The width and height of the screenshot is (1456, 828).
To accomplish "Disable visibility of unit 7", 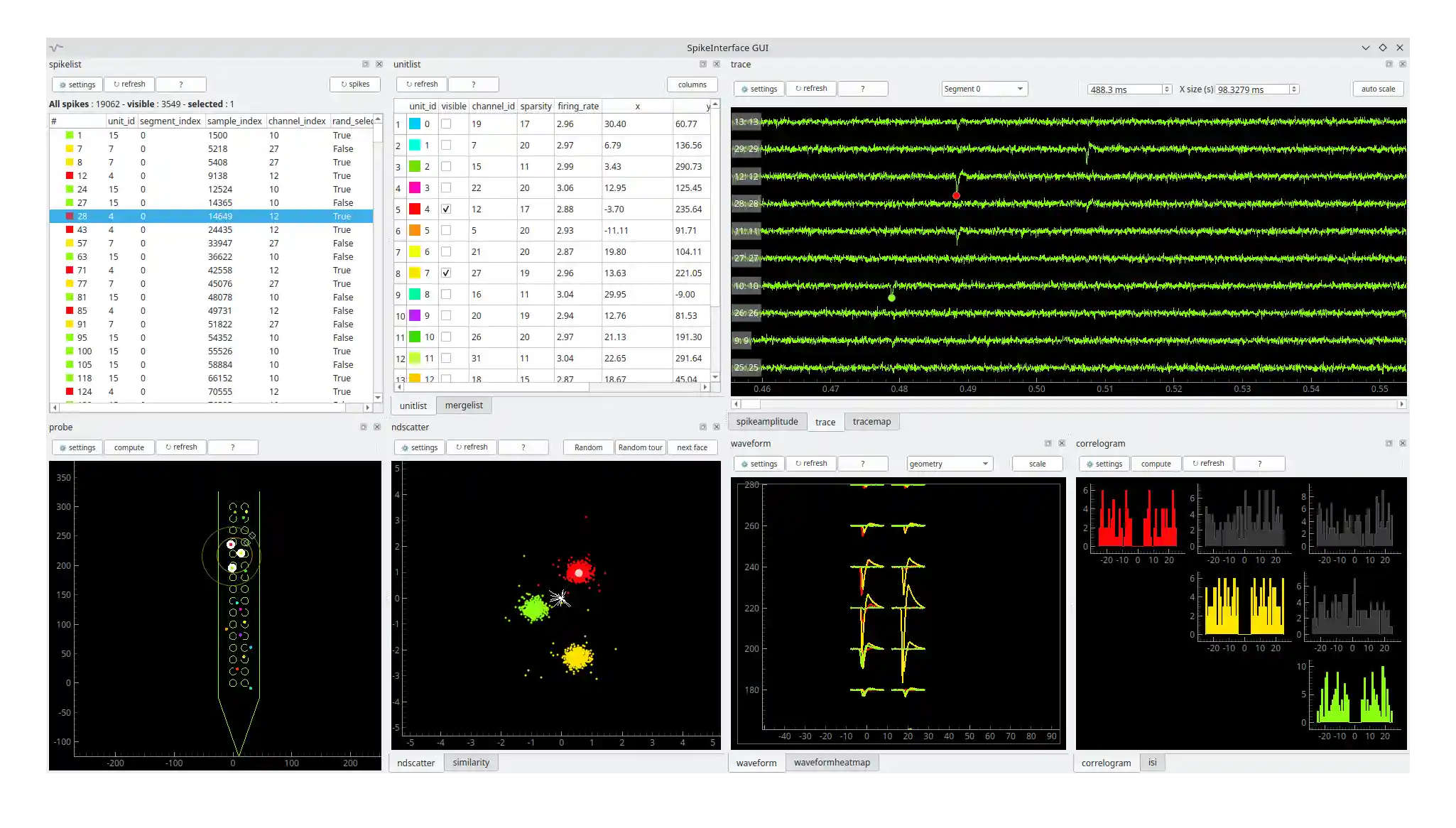I will [446, 273].
